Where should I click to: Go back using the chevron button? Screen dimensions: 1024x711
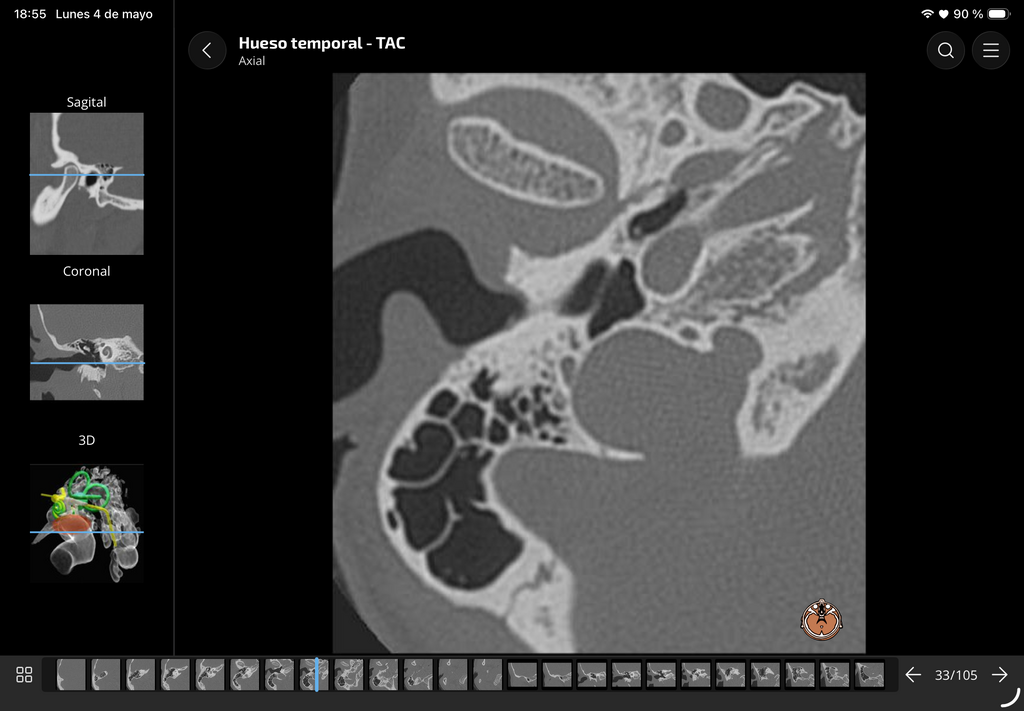click(207, 50)
